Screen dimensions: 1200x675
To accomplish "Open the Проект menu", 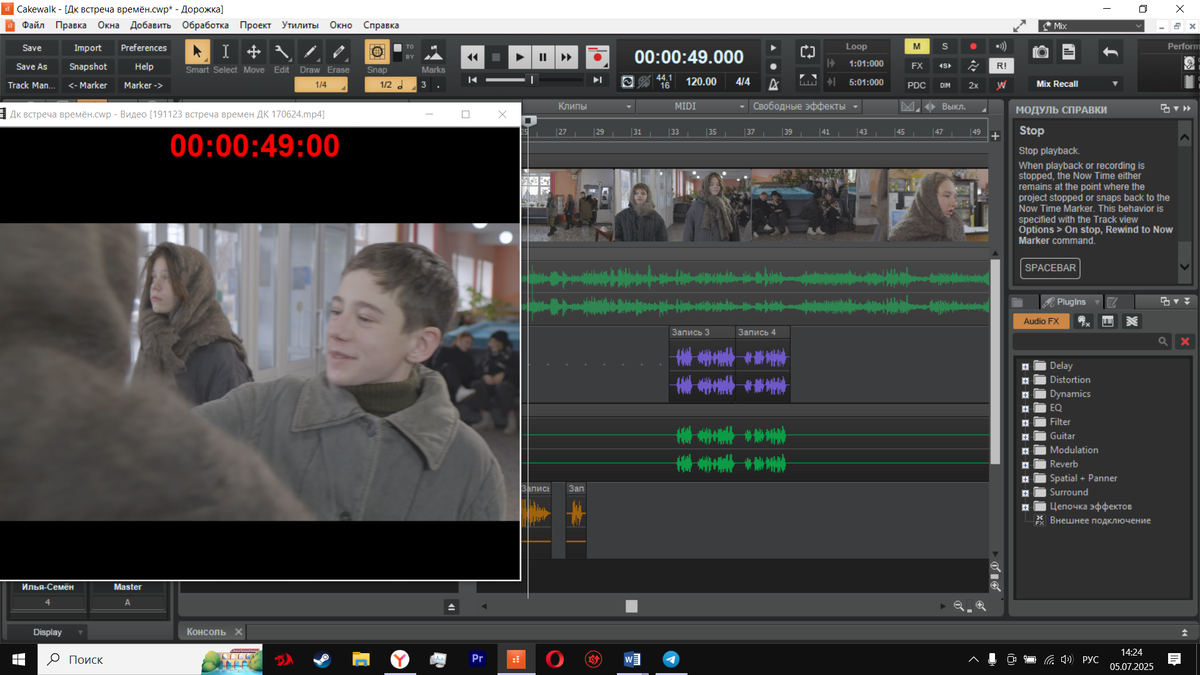I will tap(255, 25).
